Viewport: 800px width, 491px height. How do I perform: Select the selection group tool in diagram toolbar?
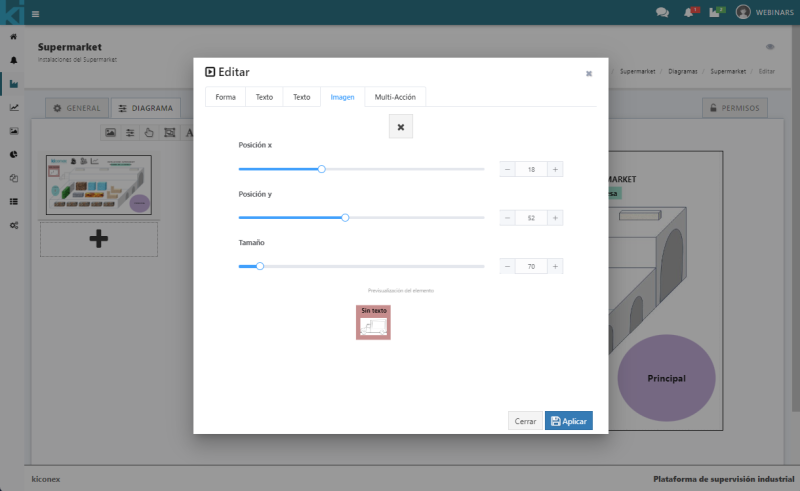[169, 133]
